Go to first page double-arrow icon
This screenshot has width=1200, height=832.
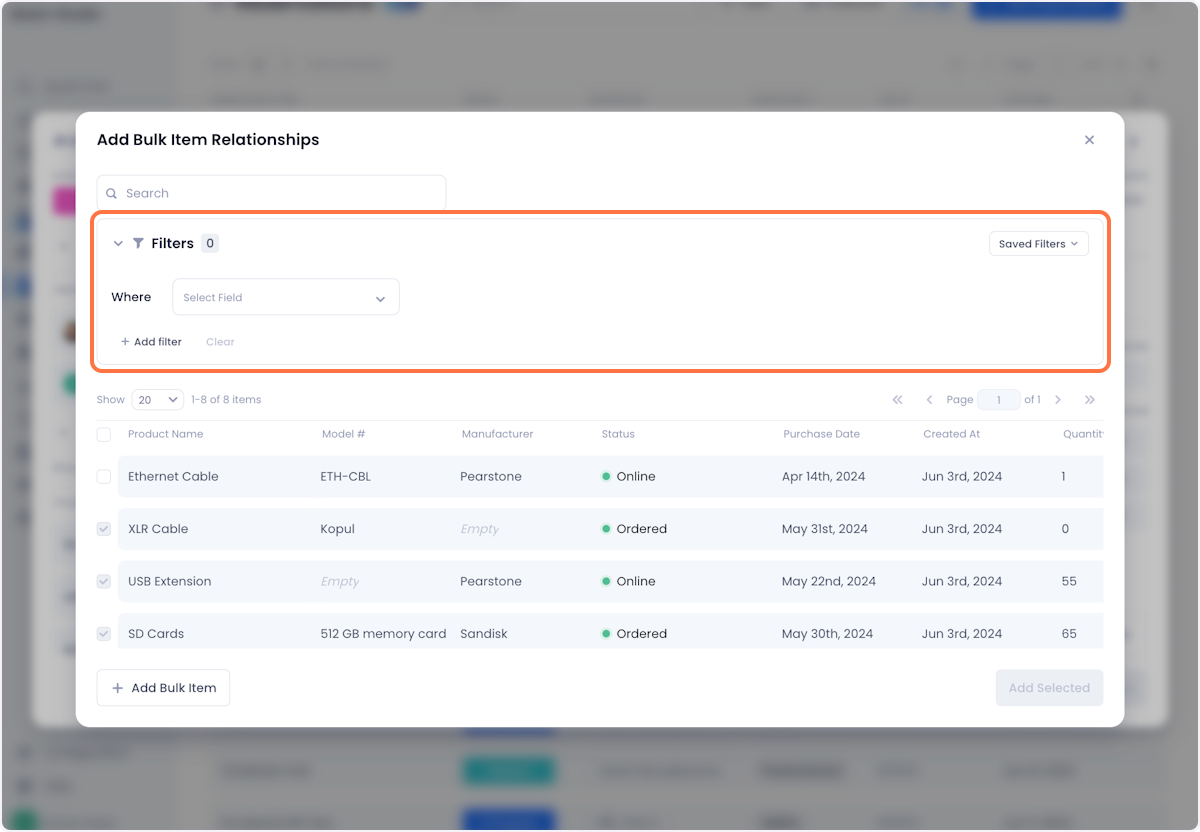click(897, 399)
